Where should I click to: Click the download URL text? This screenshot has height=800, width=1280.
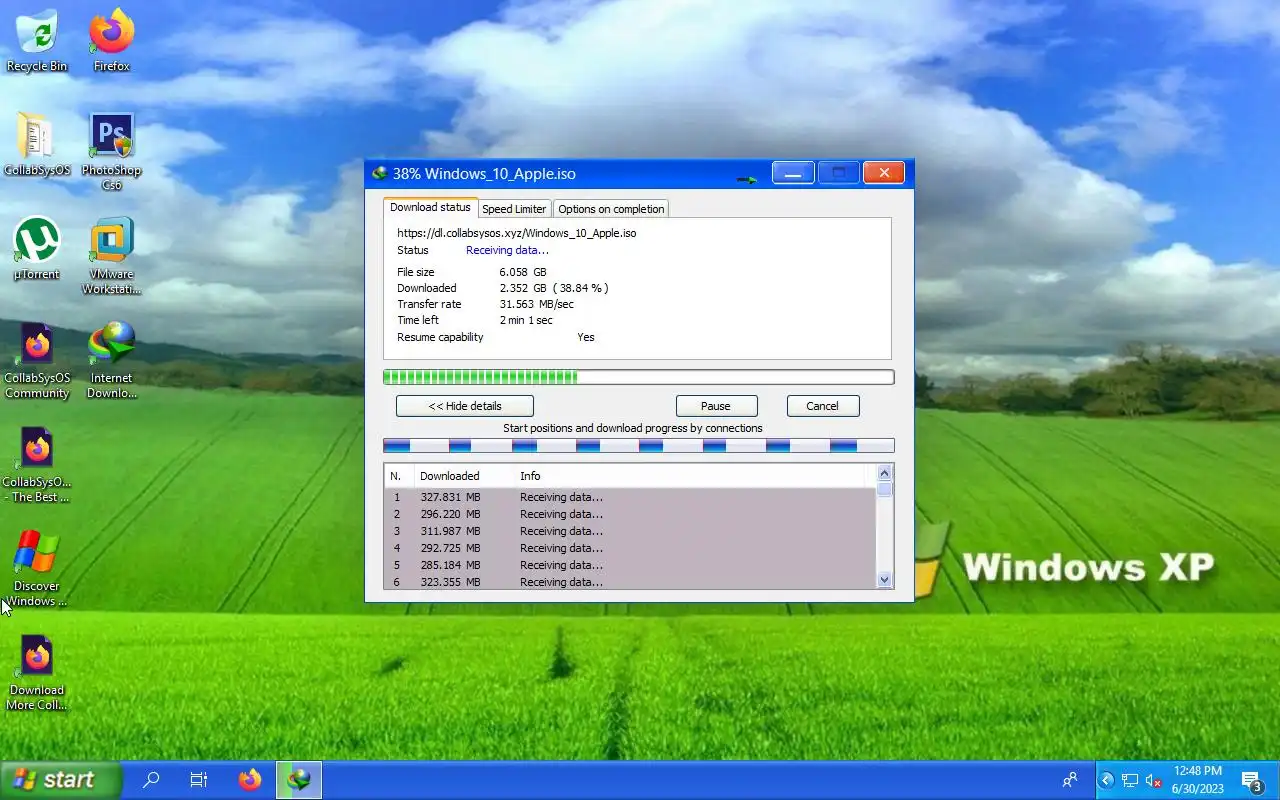tap(517, 233)
